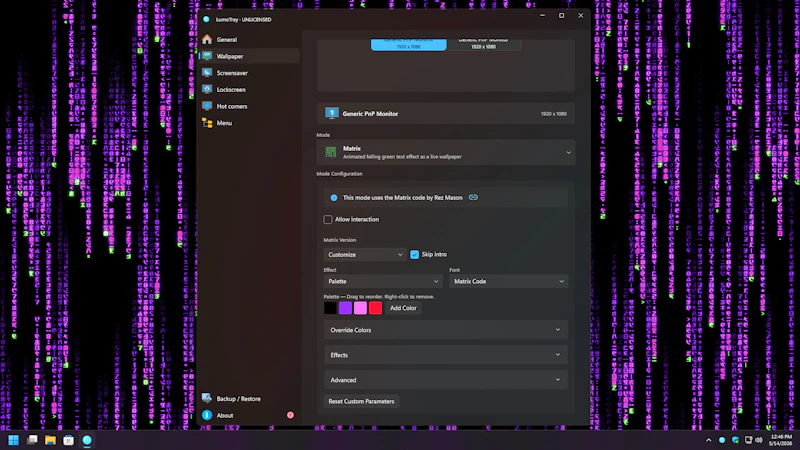Expand the Effects section
The height and width of the screenshot is (450, 800).
pos(446,355)
